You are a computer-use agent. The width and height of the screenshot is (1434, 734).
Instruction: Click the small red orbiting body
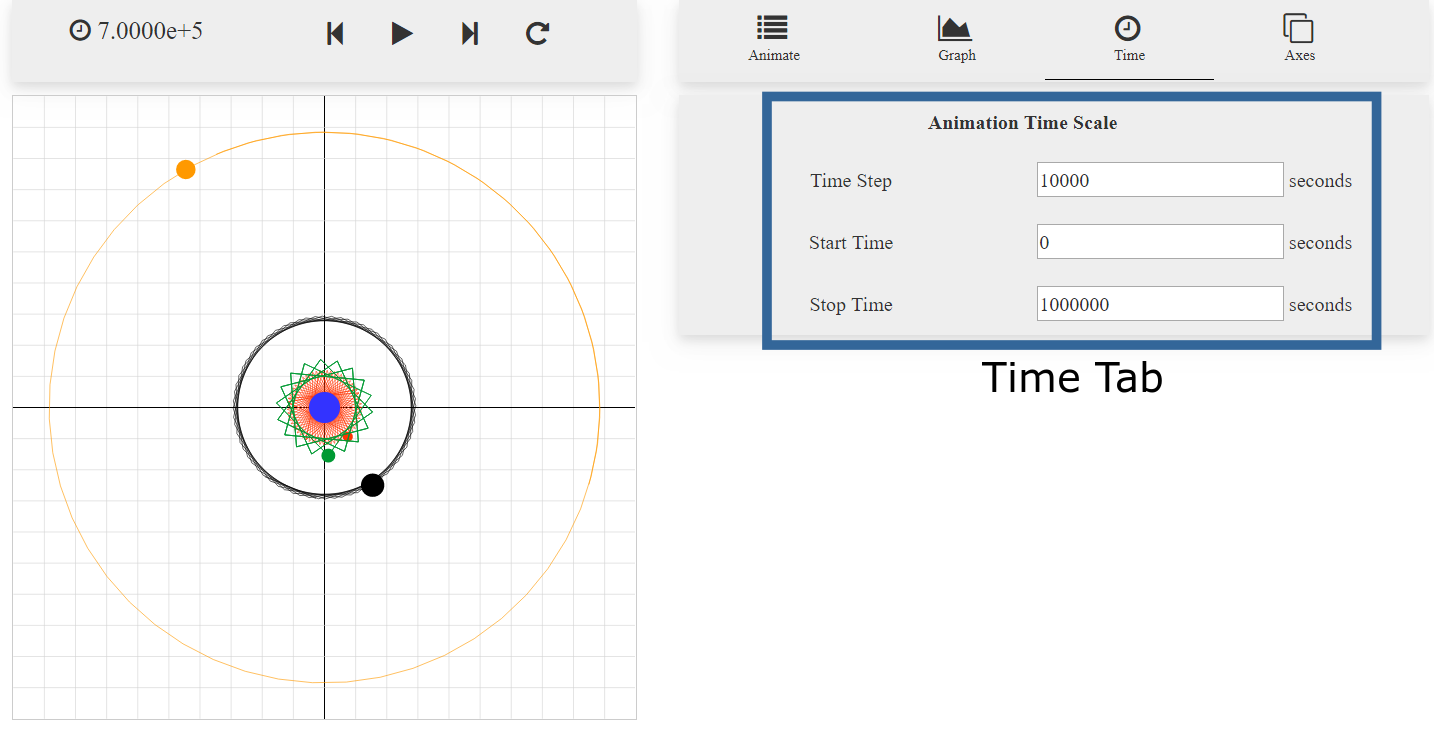pos(347,436)
